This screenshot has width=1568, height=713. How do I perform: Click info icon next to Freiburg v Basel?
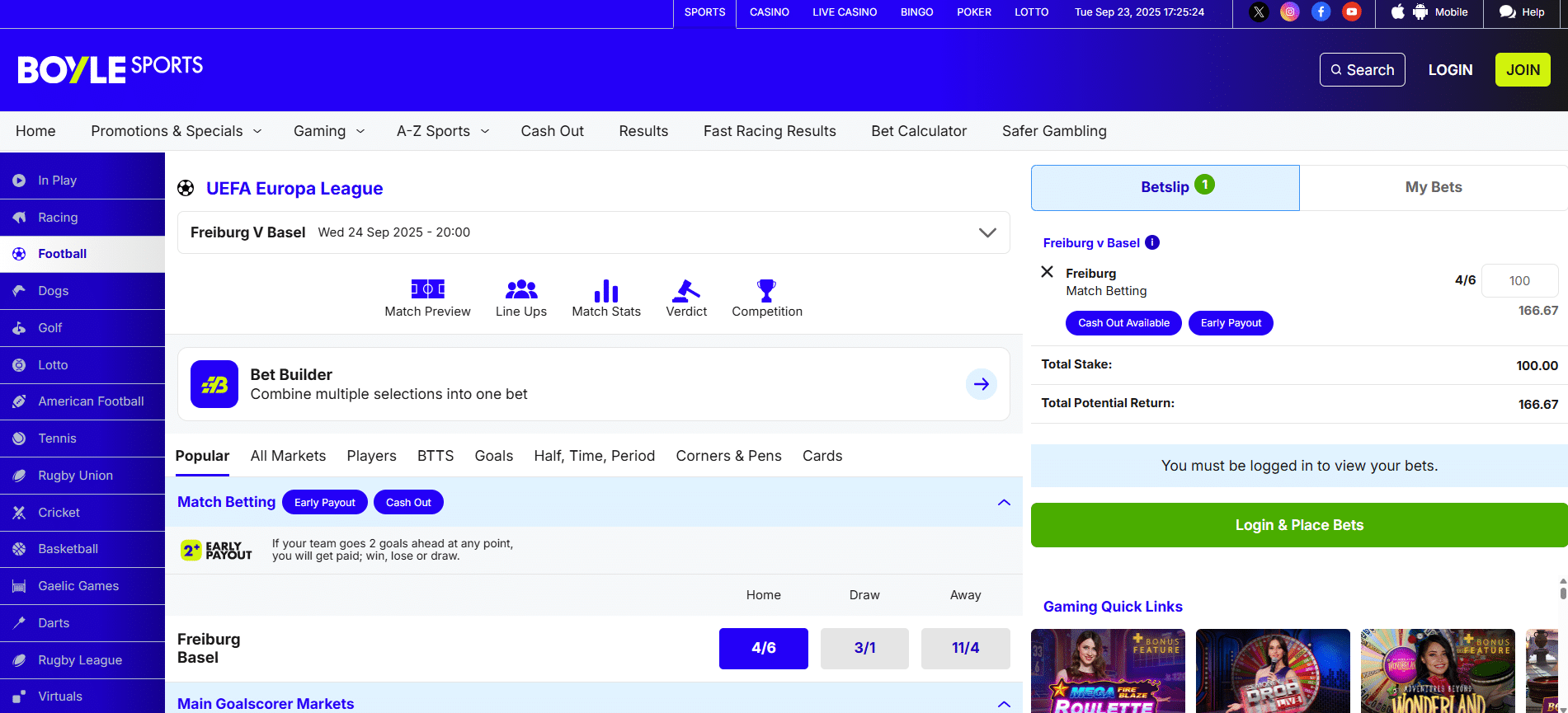pyautogui.click(x=1152, y=242)
